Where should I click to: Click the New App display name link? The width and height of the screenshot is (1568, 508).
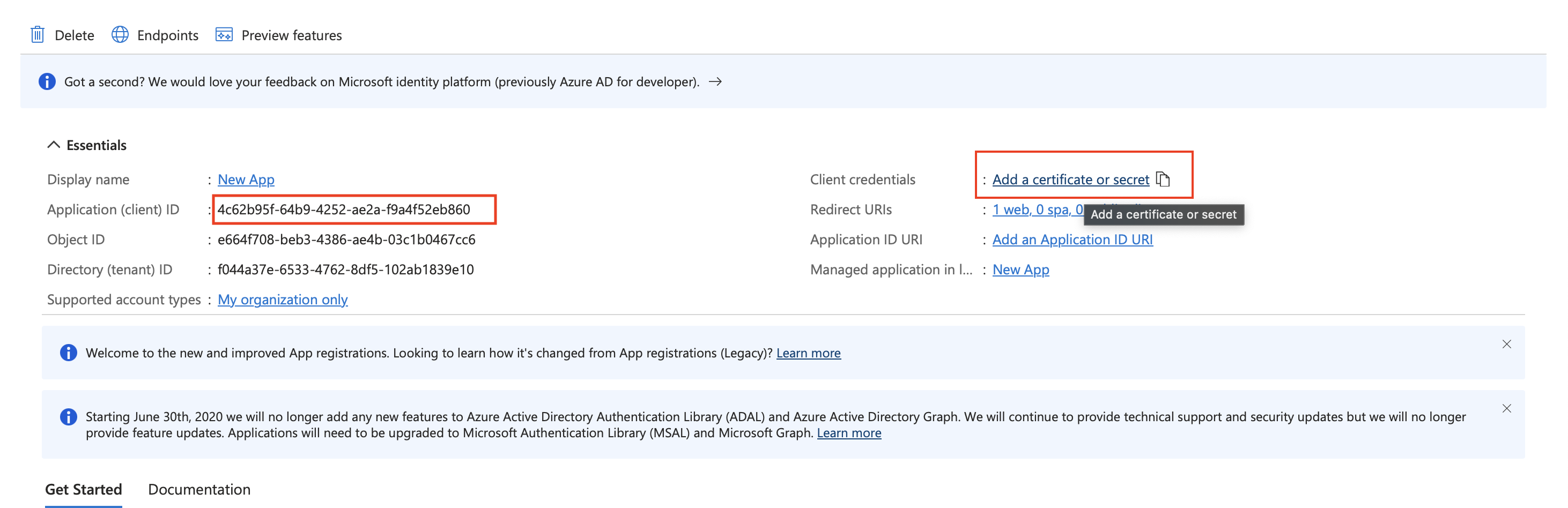point(246,179)
